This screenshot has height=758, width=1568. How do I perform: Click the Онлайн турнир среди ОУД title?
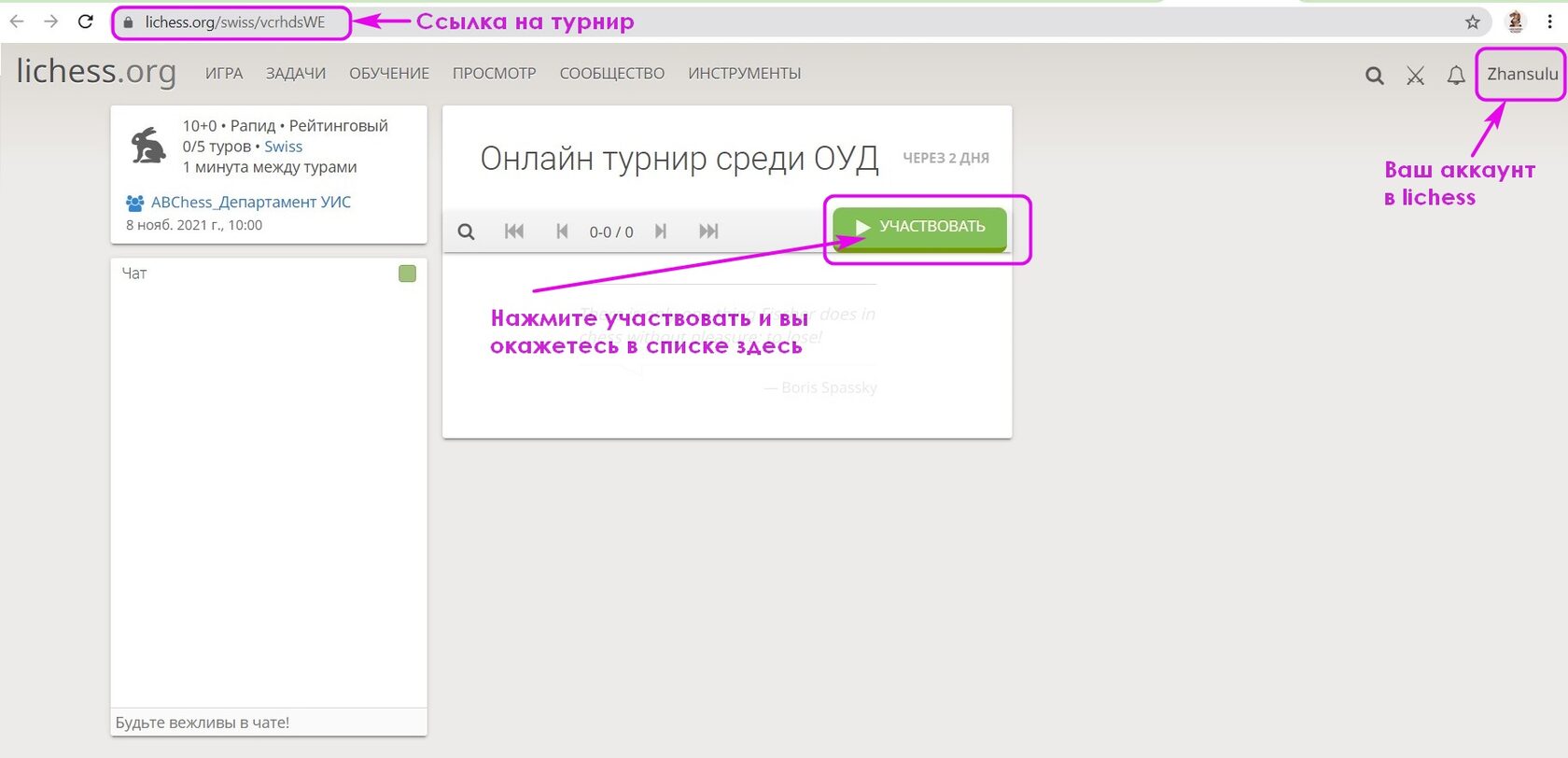(x=679, y=159)
